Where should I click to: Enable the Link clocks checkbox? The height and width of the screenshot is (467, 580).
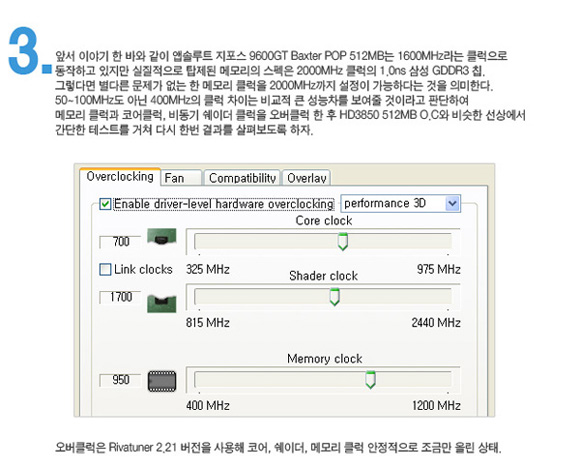pyautogui.click(x=105, y=269)
